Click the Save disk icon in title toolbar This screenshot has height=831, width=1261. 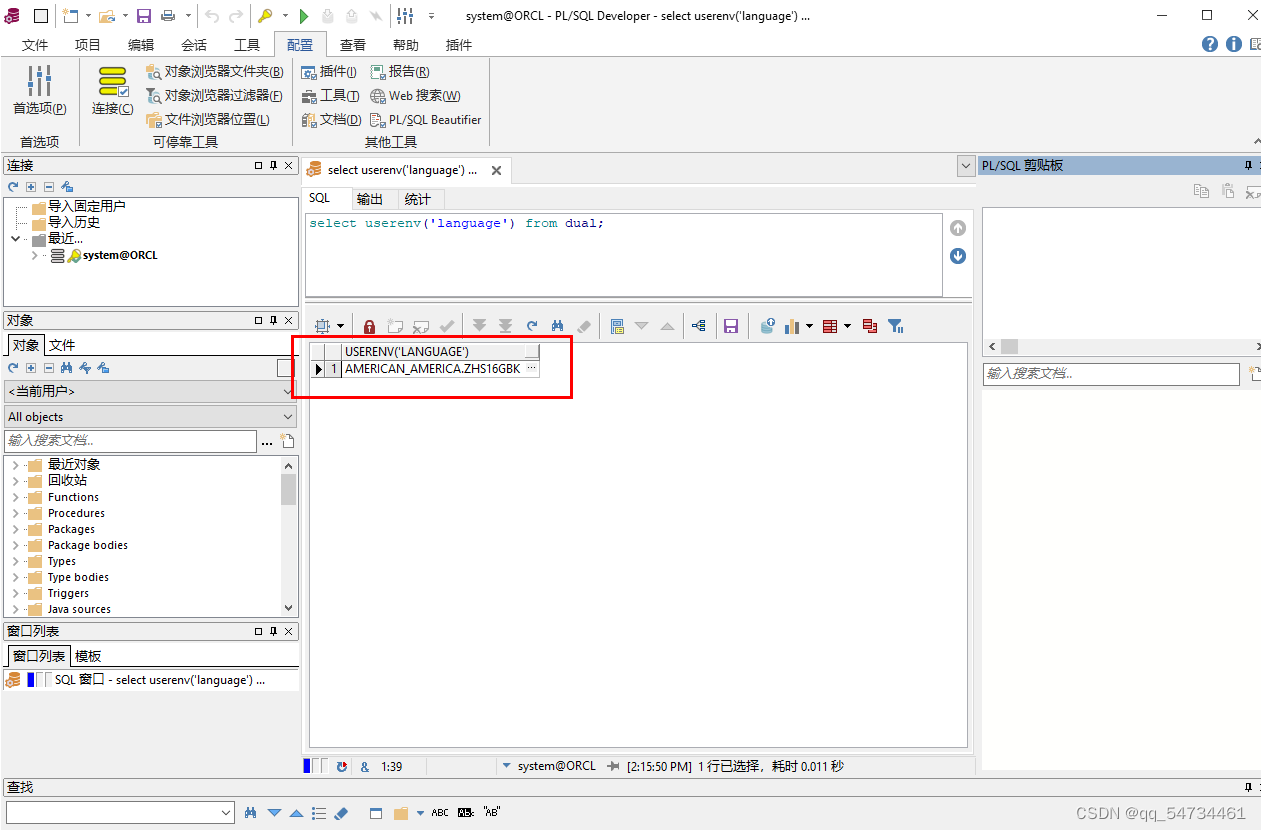pos(144,16)
